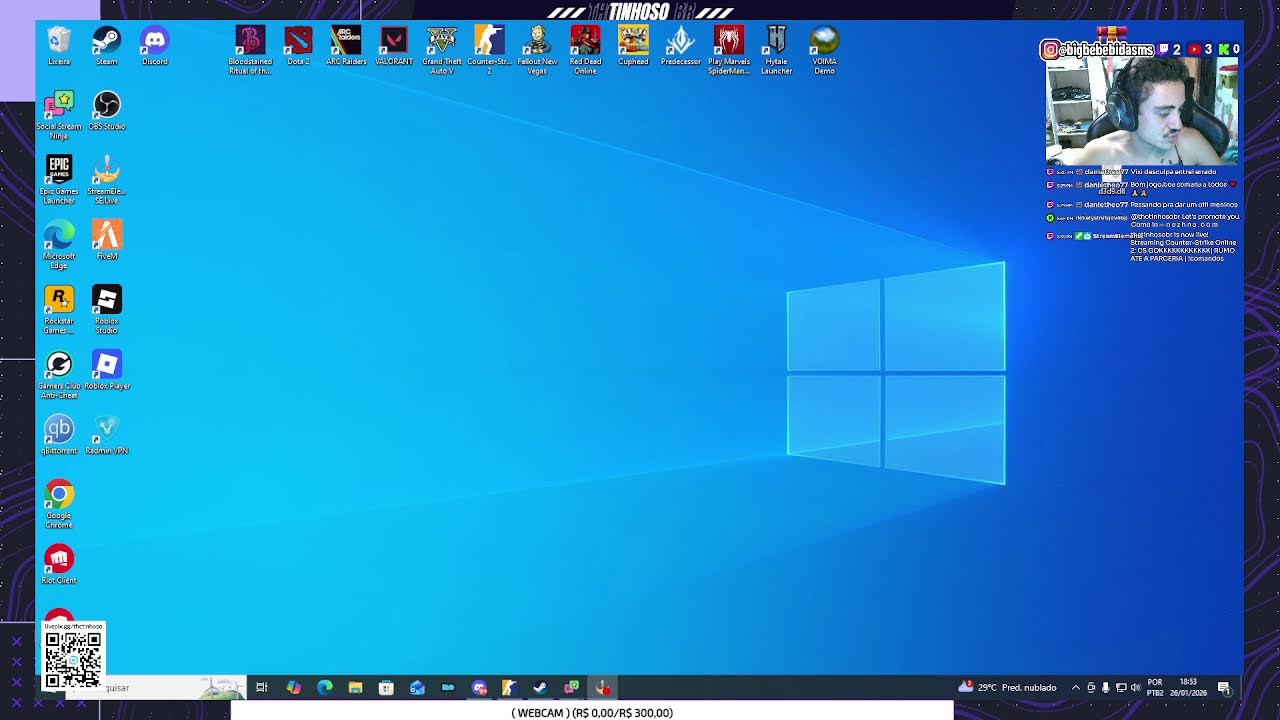Screen dimensions: 1280x720
Task: Open Microsoft Edge from the taskbar
Action: coord(325,687)
